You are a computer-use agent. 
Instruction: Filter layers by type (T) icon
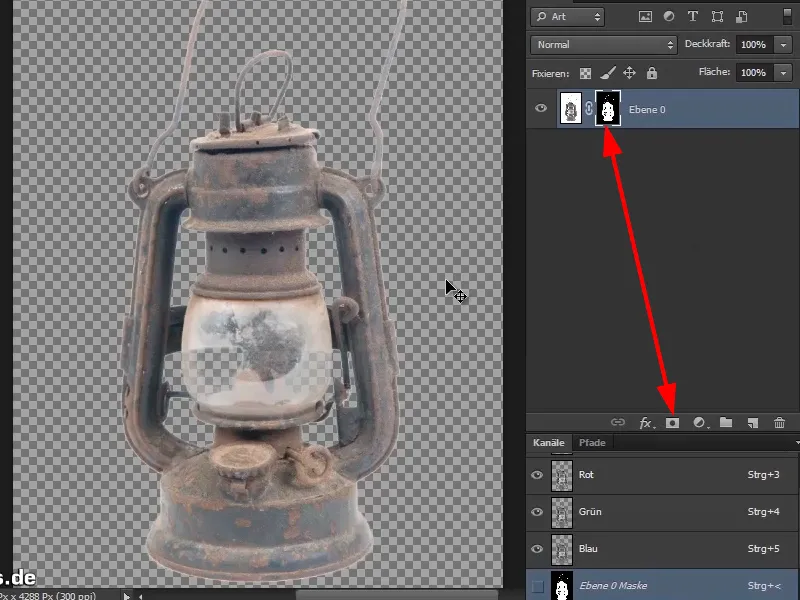692,16
